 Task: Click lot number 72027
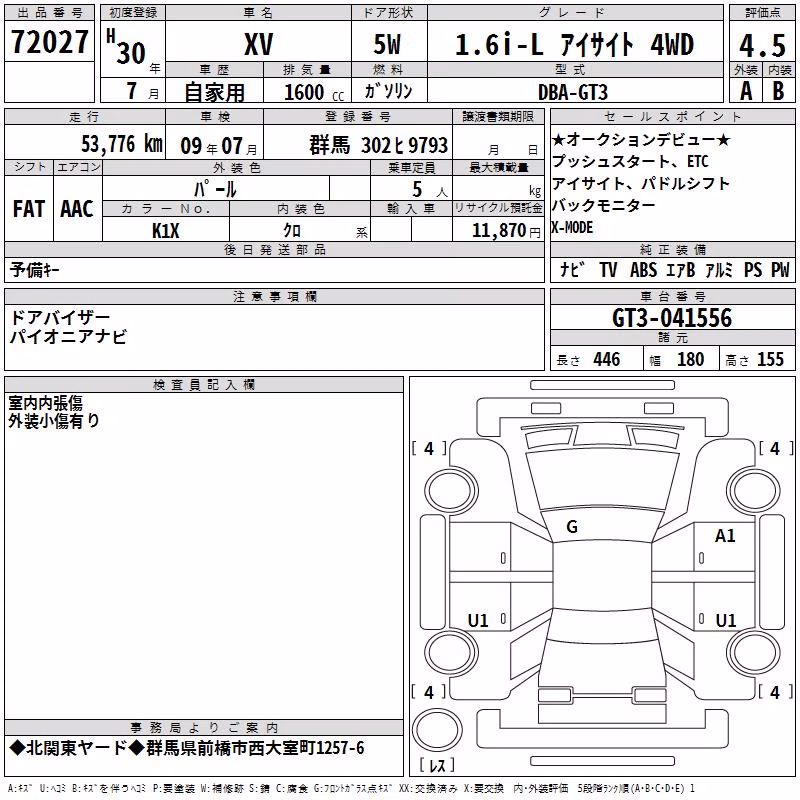49,42
